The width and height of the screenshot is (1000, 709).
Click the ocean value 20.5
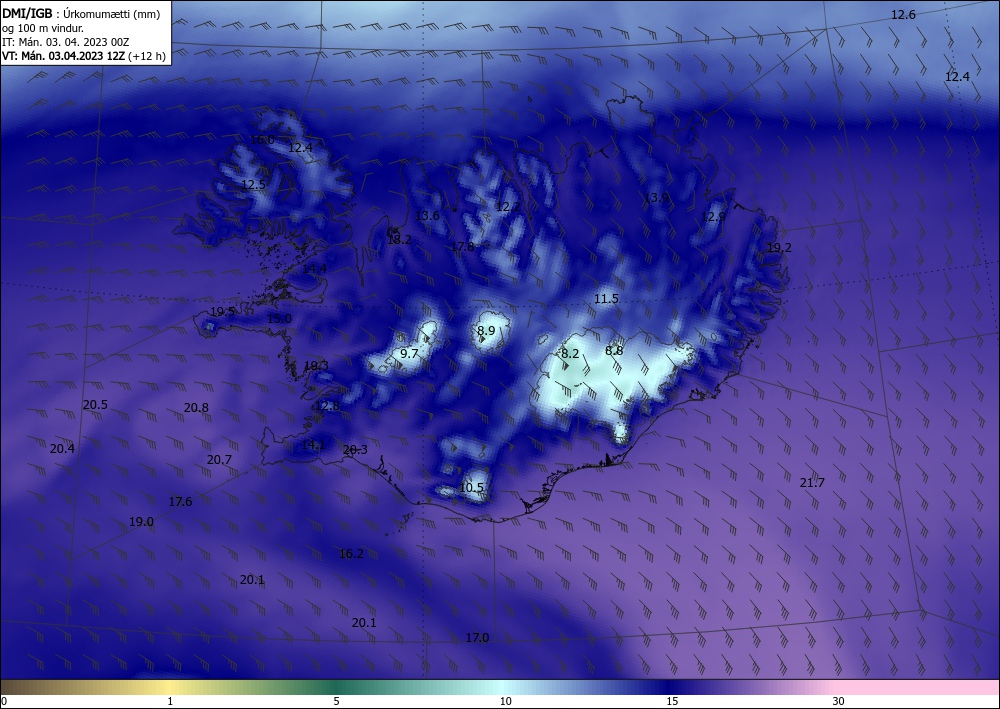tap(95, 405)
